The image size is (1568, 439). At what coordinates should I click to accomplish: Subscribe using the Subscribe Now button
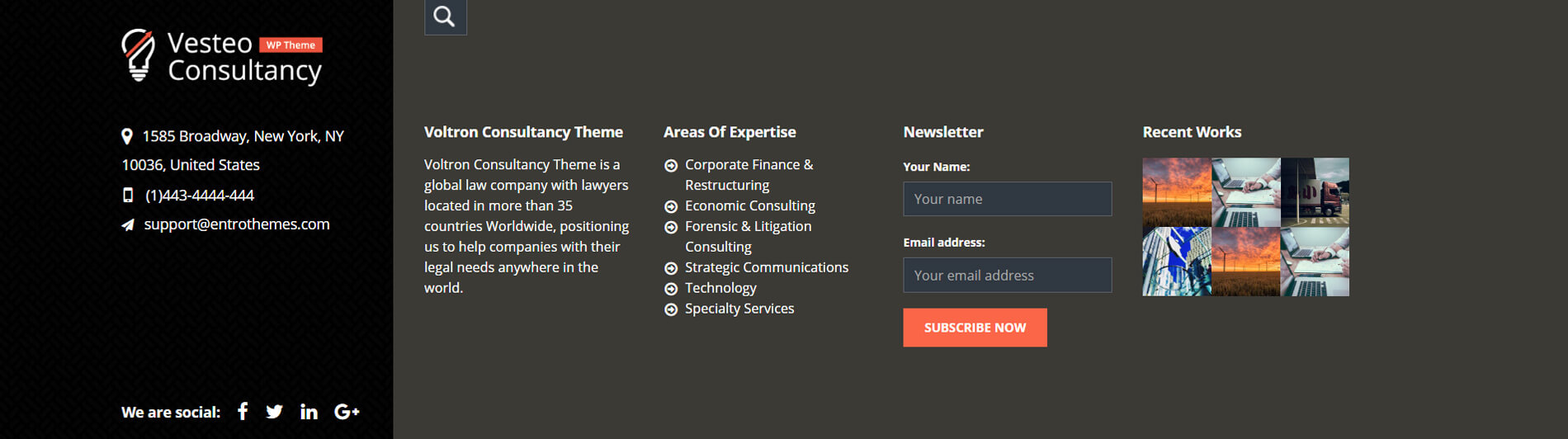[x=975, y=328]
